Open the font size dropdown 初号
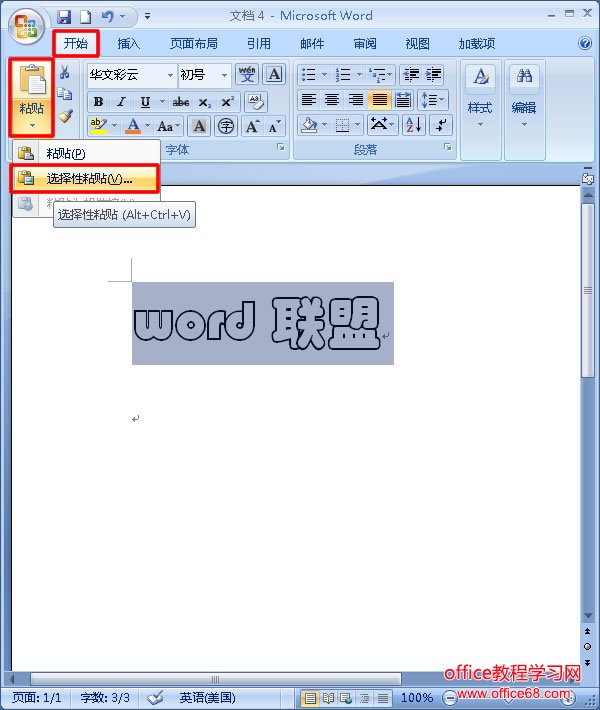The height and width of the screenshot is (710, 600). pos(224,75)
